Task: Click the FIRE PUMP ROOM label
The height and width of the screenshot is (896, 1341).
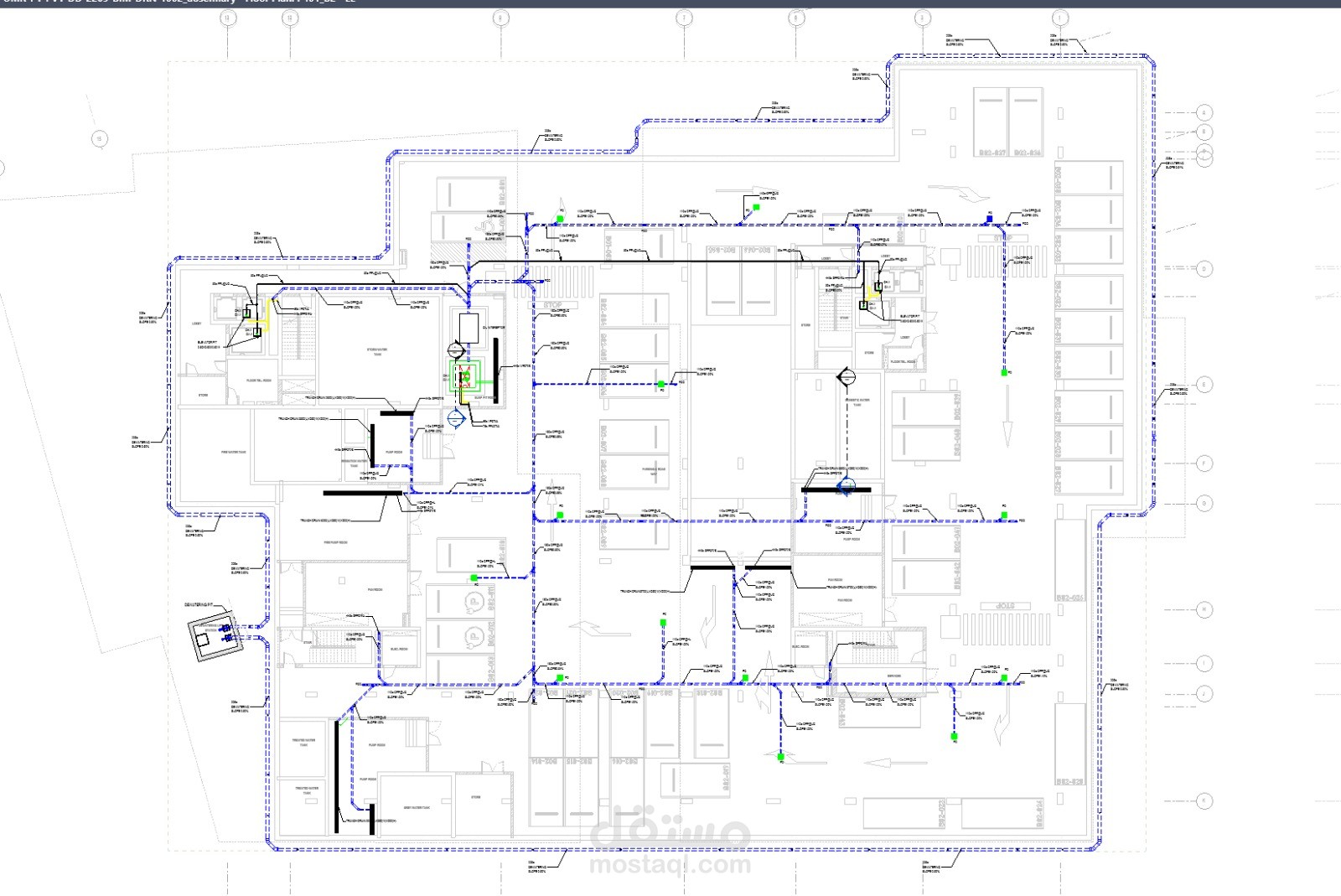Action: (x=336, y=542)
